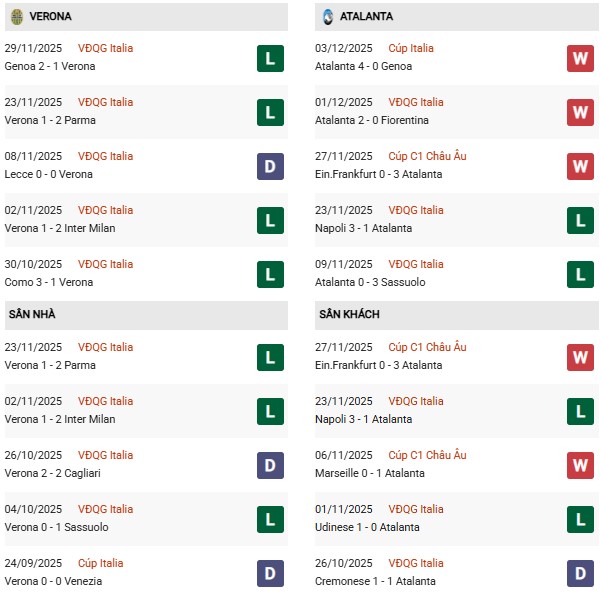Click the D badge for Lecce 0-0 Verona
The width and height of the screenshot is (600, 595).
click(x=270, y=167)
